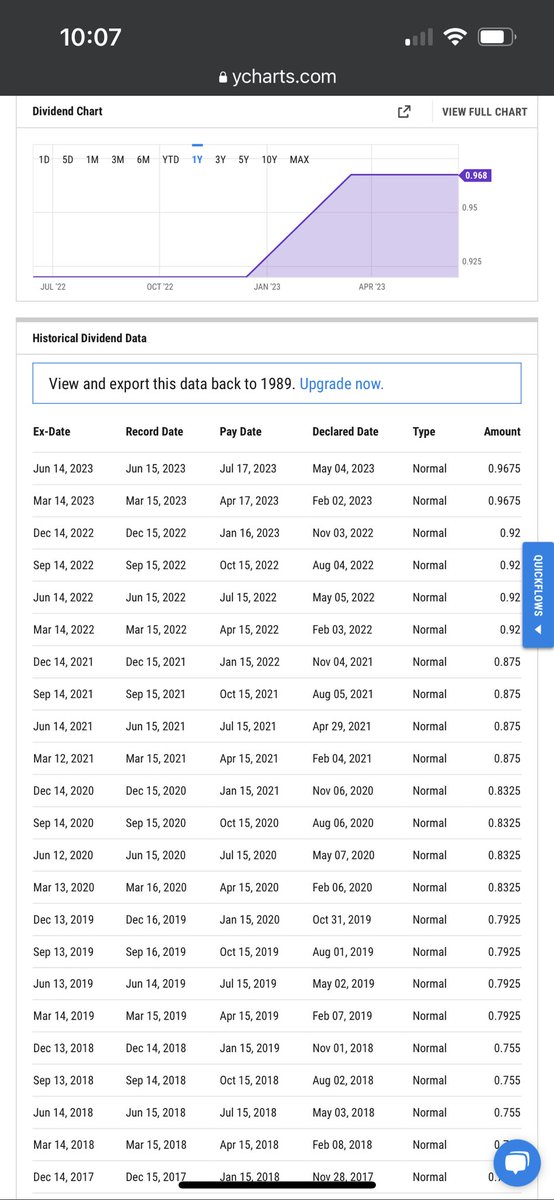Click ex-date Mar 14, 2023
This screenshot has width=554, height=1200.
click(x=64, y=501)
